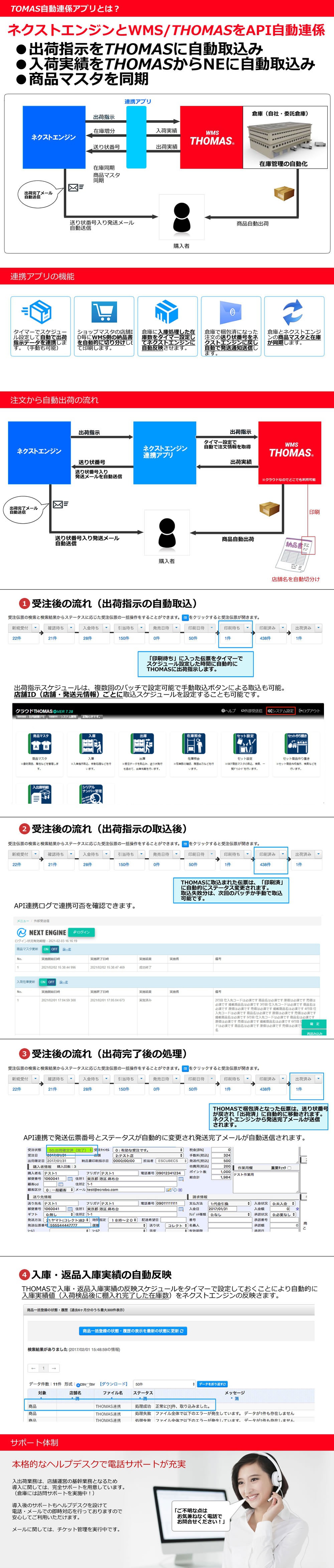Click the NEXT ENGINE logo in the API log screen
The image size is (334, 1568).
tap(41, 932)
